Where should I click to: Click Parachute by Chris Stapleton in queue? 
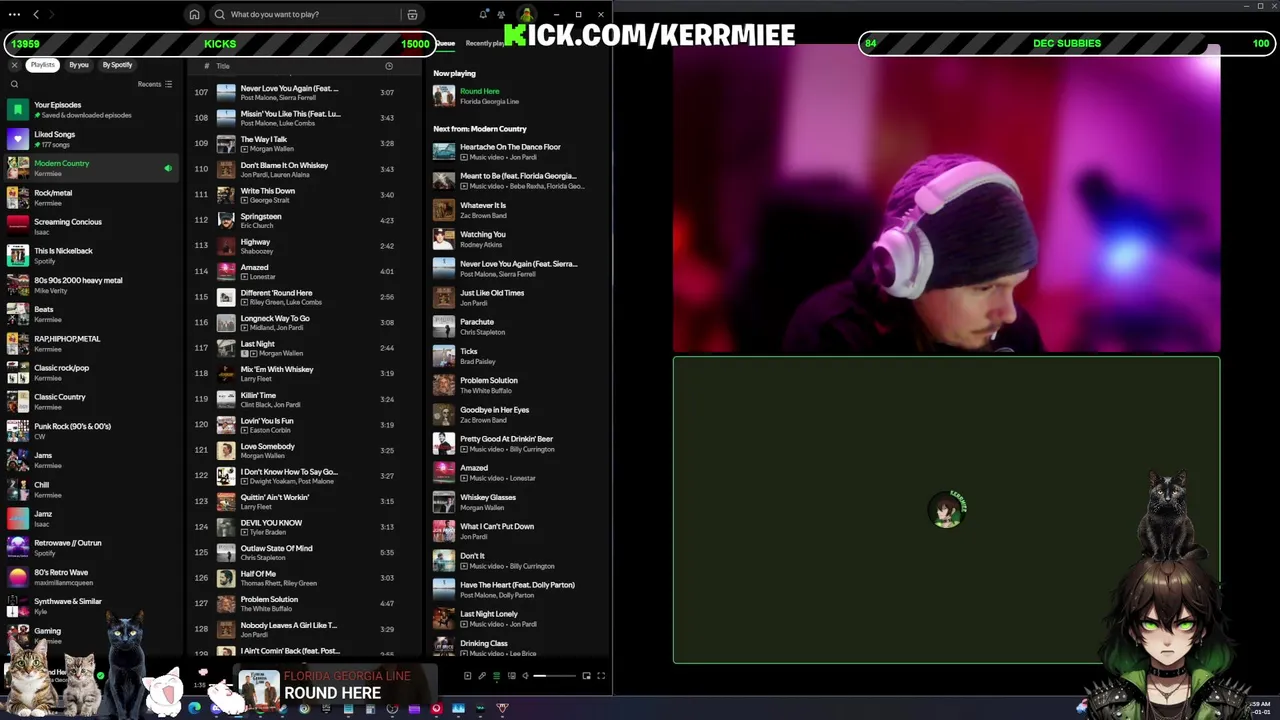coord(476,322)
